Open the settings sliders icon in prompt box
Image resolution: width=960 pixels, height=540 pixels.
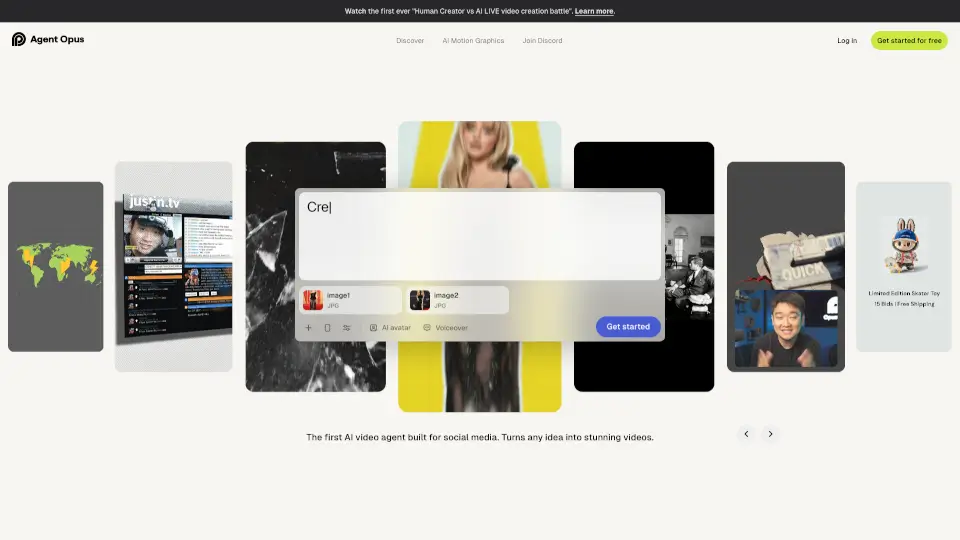346,327
